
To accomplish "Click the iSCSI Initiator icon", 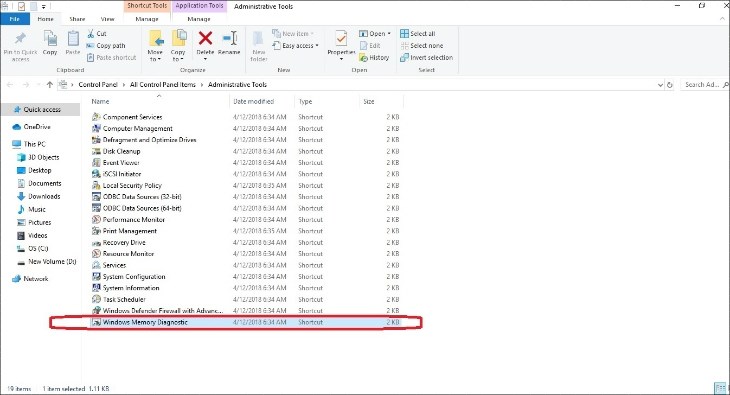I will [x=96, y=174].
